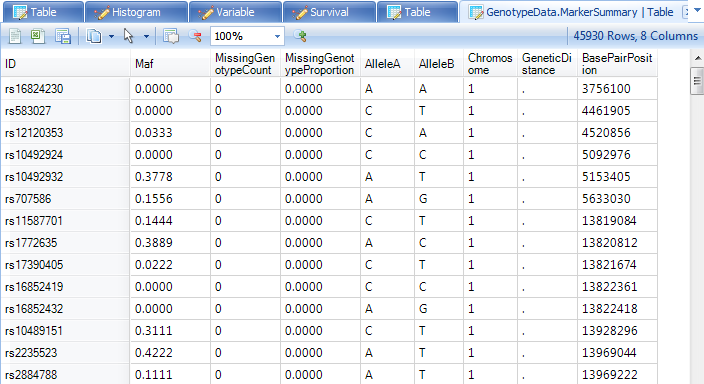Click the BasePairPosition cell 3756100

pyautogui.click(x=617, y=88)
